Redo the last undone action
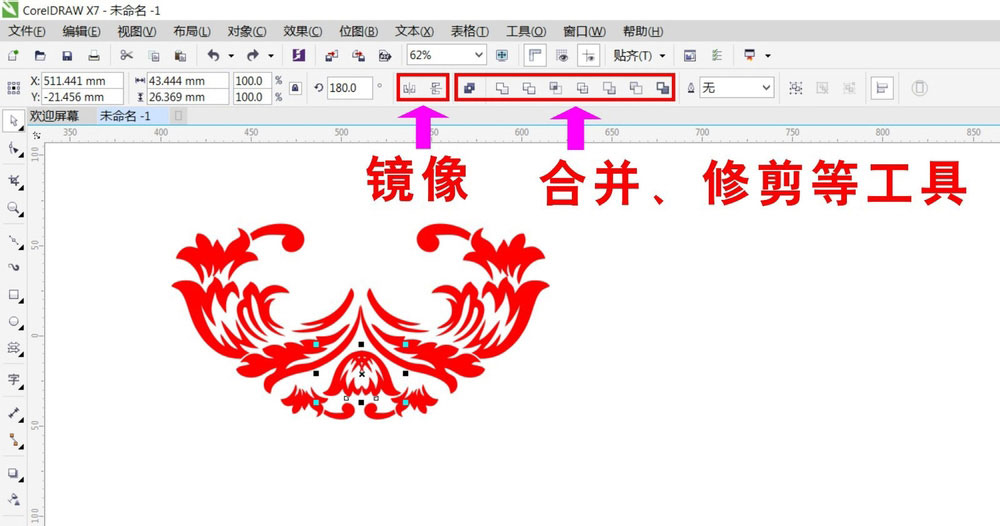Image resolution: width=1000 pixels, height=526 pixels. [x=253, y=55]
